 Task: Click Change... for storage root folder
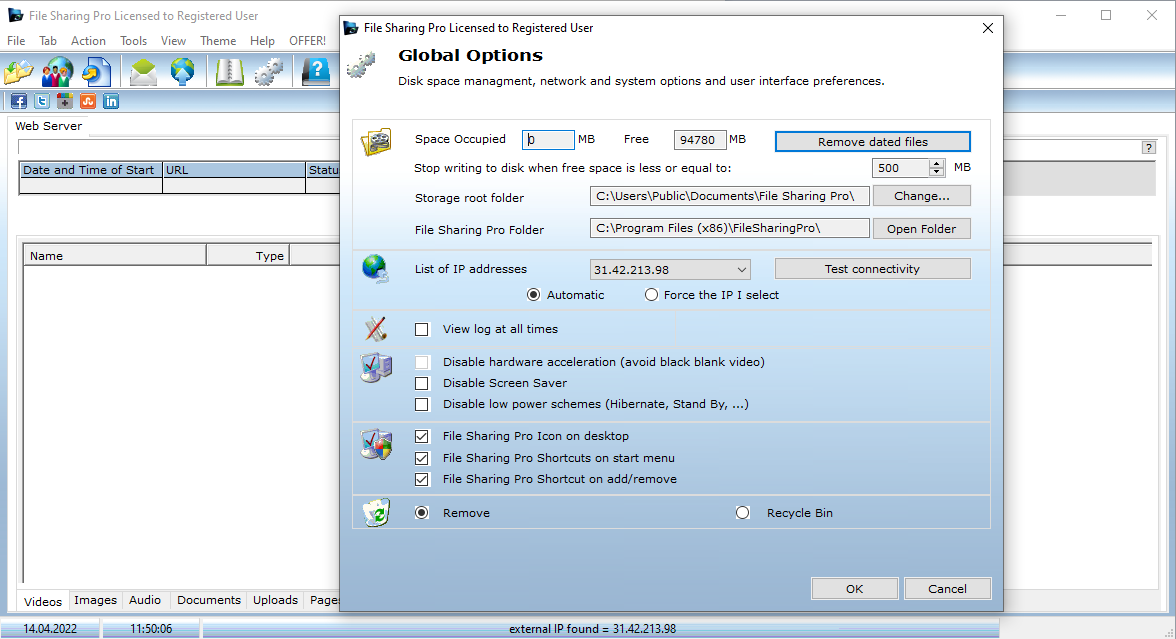point(922,196)
